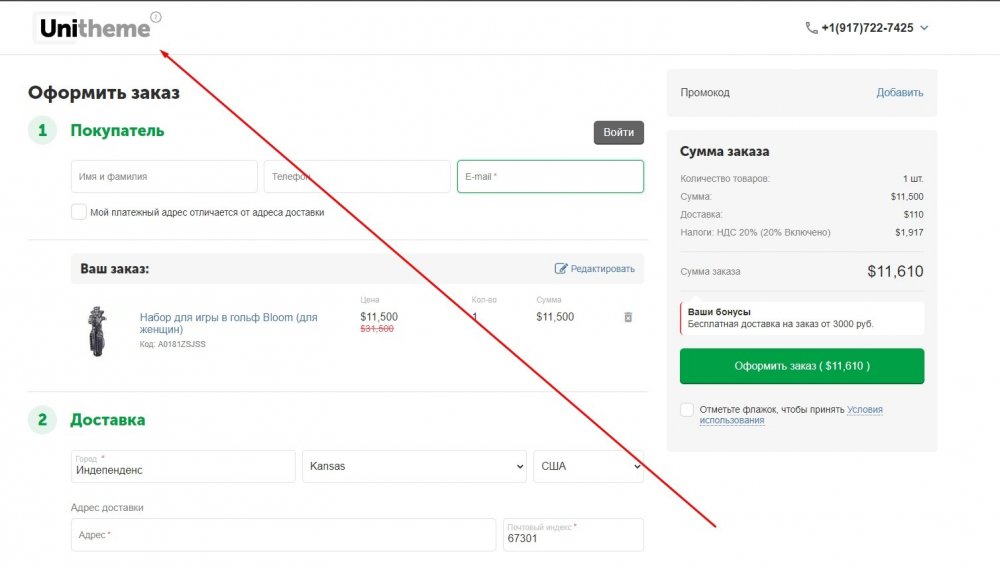Image resolution: width=1000 pixels, height=568 pixels.
Task: Open the Условия использования link
Action: pos(864,410)
